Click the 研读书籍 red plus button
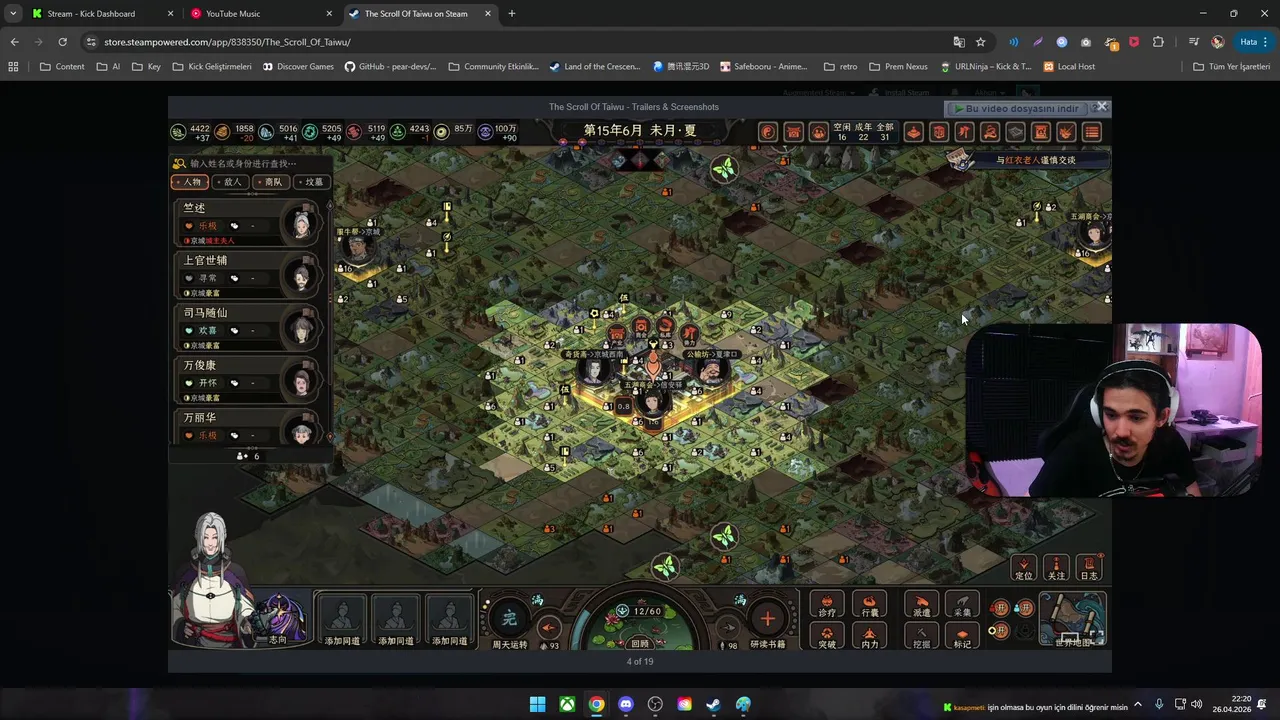The image size is (1280, 720). [x=767, y=619]
